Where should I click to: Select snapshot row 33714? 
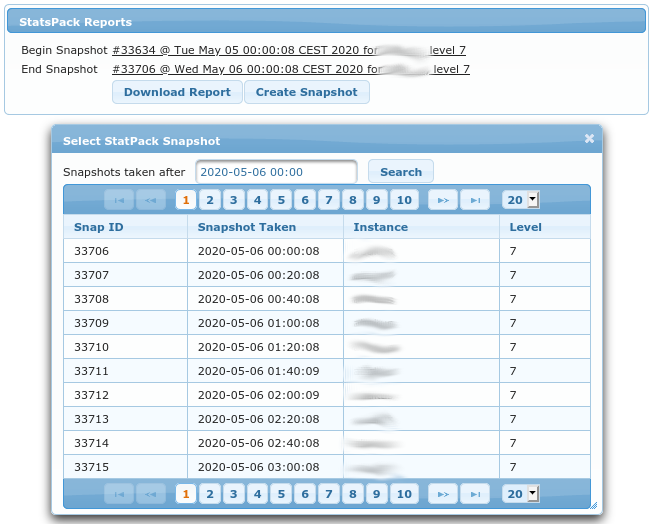tap(327, 443)
